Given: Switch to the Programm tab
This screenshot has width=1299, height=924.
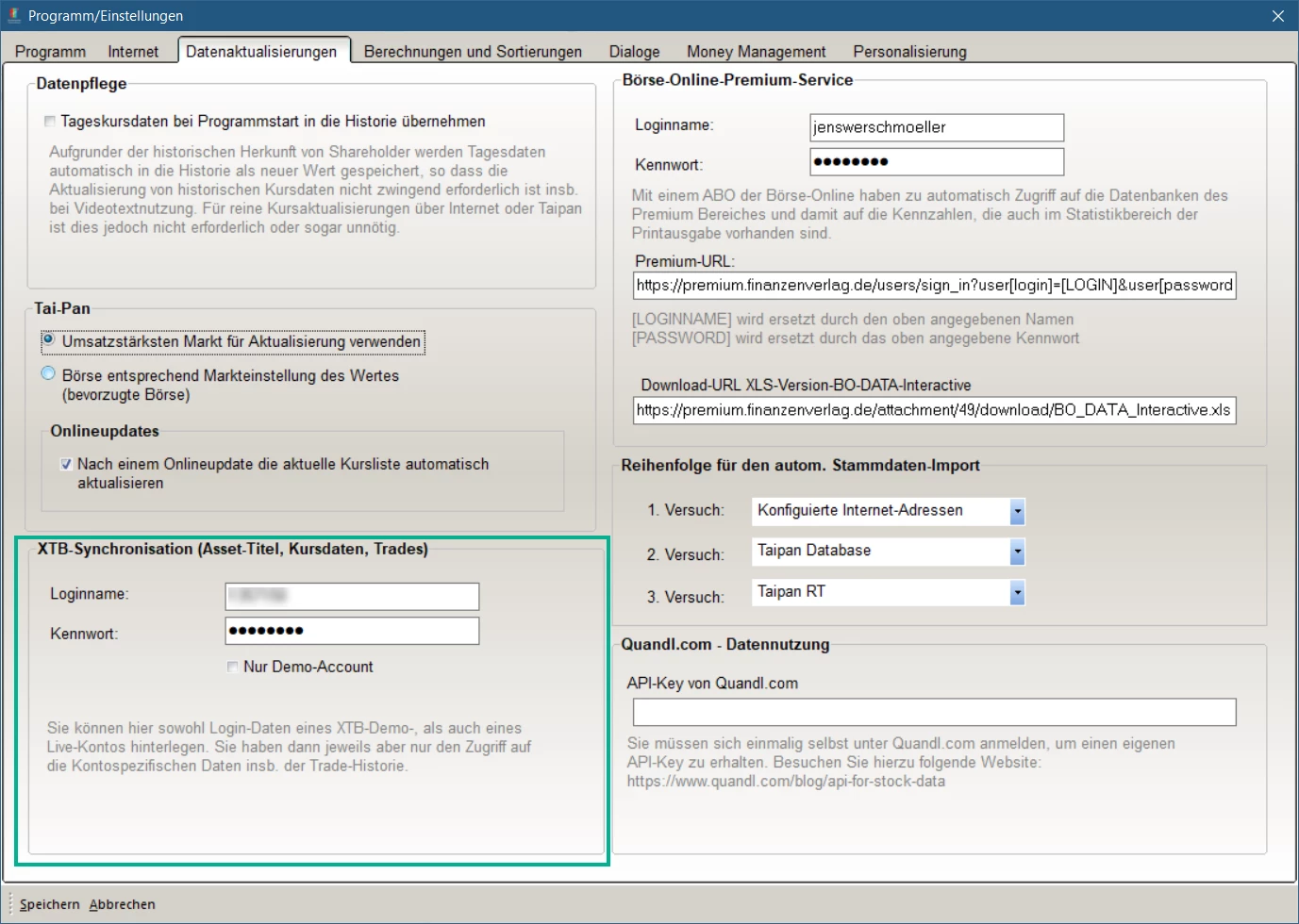Looking at the screenshot, I should [50, 52].
